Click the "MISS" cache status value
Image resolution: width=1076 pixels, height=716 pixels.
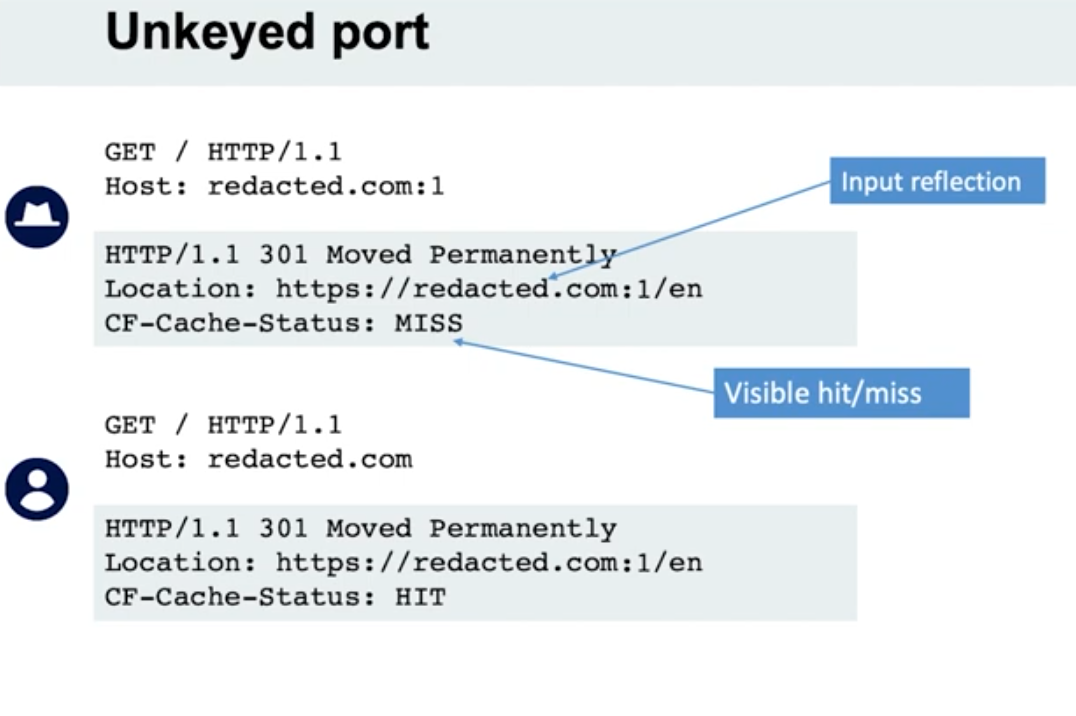(x=429, y=323)
